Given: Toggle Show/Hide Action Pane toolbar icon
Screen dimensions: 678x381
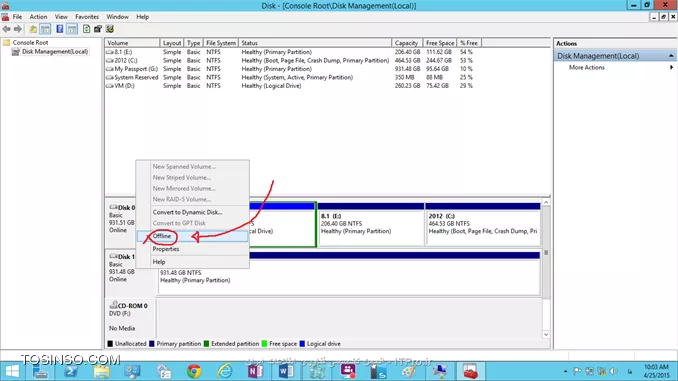Looking at the screenshot, I should coord(72,29).
